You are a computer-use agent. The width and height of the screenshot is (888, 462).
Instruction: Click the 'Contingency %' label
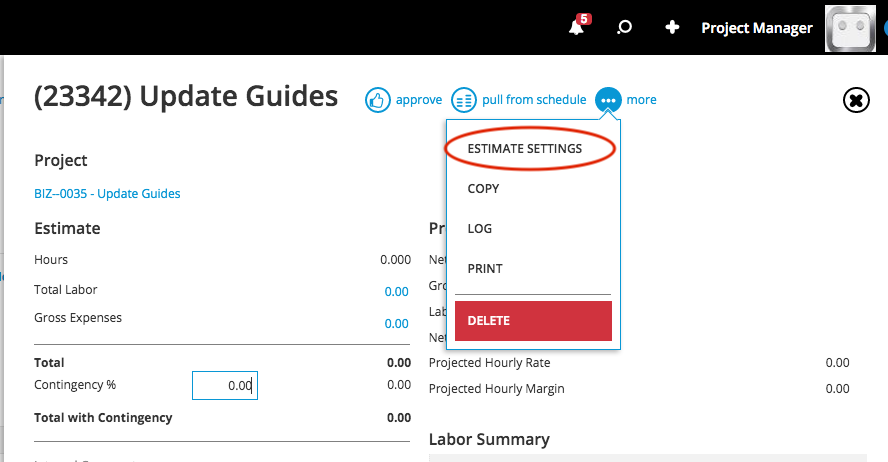75,385
